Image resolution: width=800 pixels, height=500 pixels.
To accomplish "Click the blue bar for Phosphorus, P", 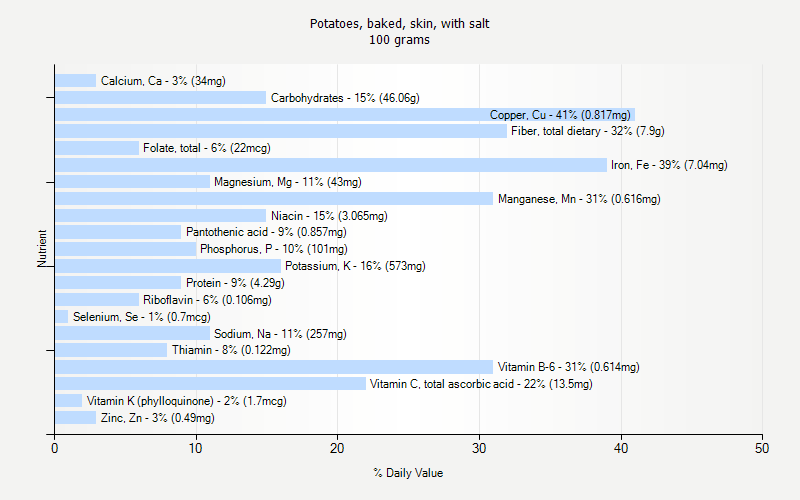I will click(x=126, y=249).
